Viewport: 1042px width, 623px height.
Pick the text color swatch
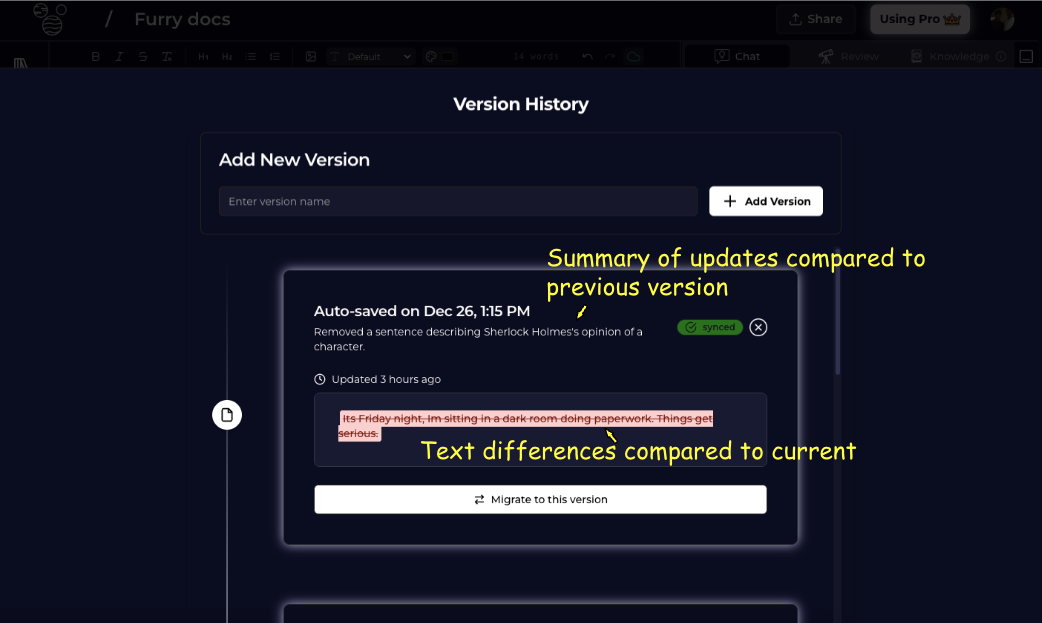[x=448, y=57]
